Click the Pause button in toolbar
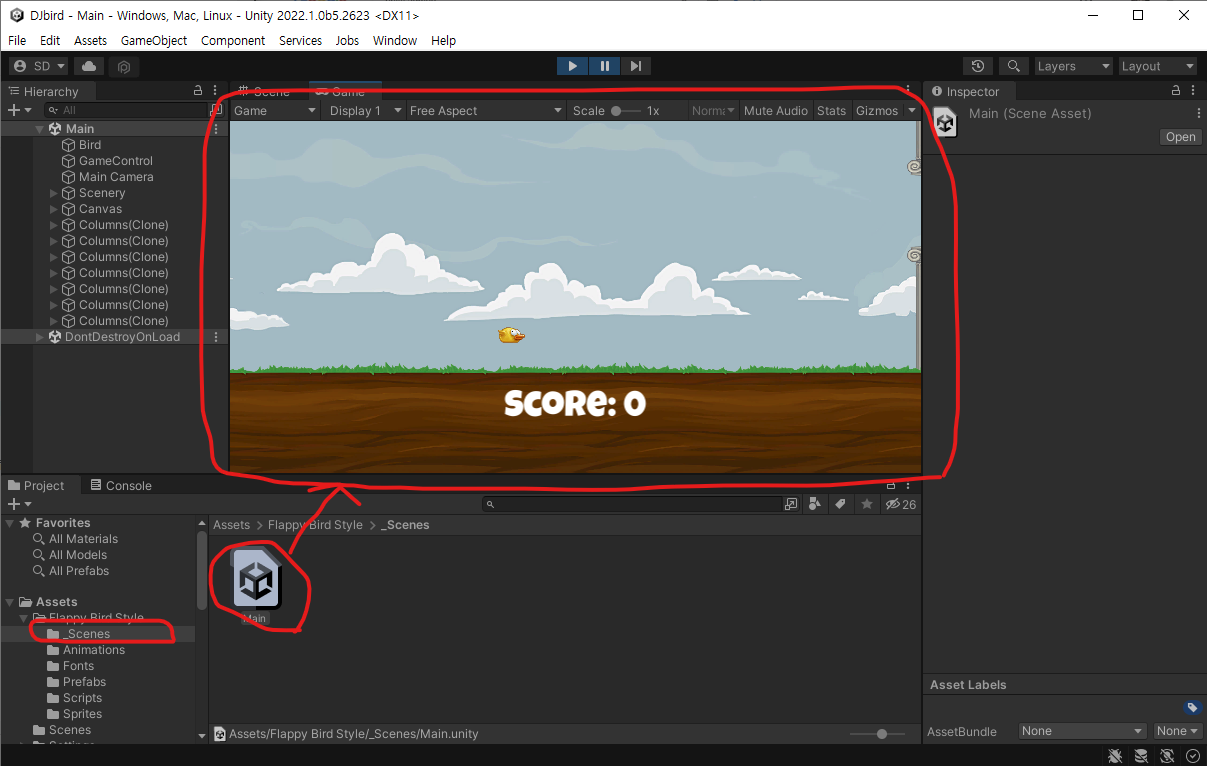This screenshot has width=1207, height=766. pyautogui.click(x=604, y=66)
